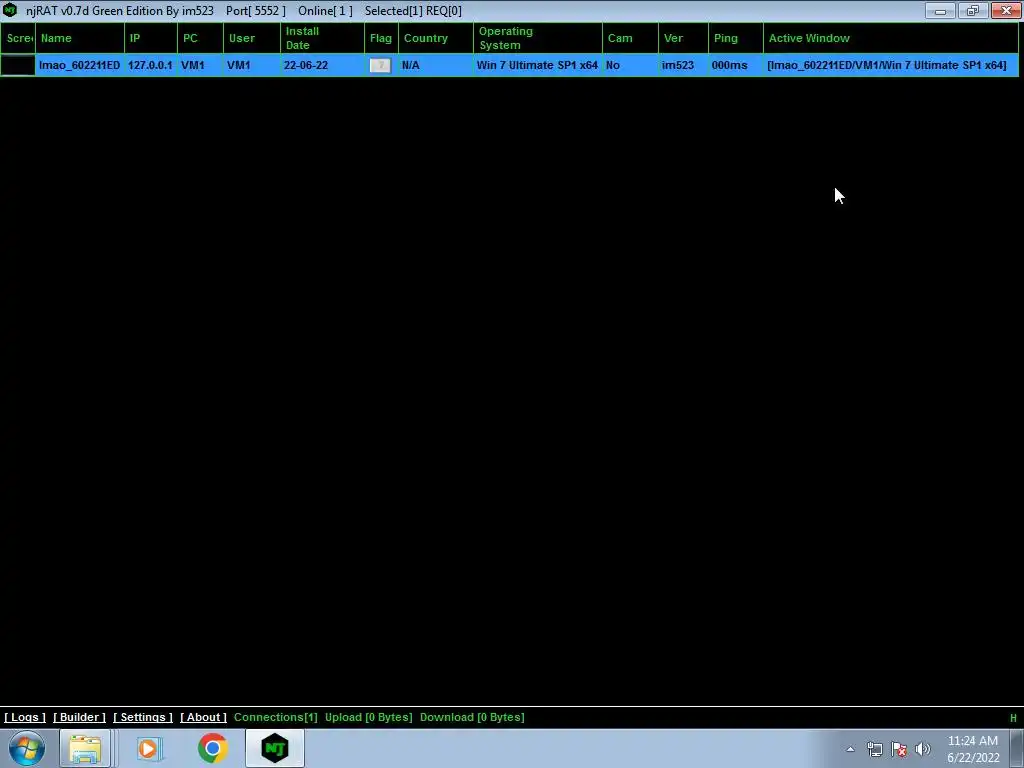Click the Win 7 Ultimate SP1 x64 cell
This screenshot has width=1024, height=768.
click(537, 65)
